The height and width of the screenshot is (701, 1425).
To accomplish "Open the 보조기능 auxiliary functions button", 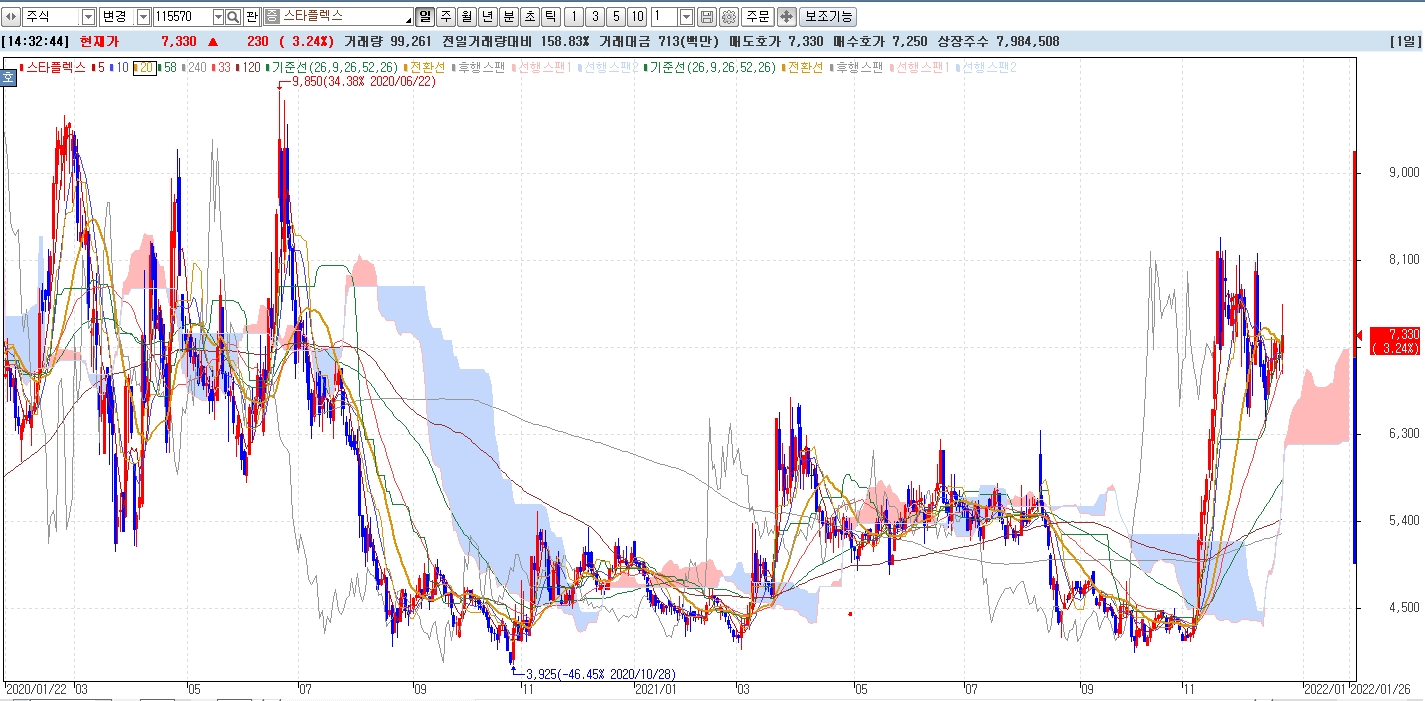I will click(x=828, y=17).
